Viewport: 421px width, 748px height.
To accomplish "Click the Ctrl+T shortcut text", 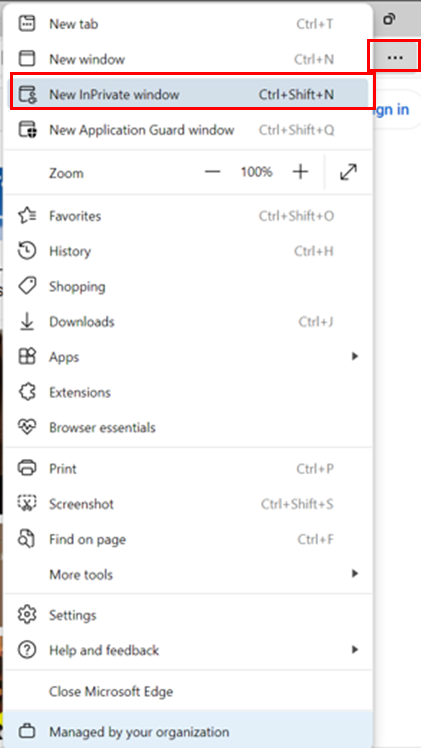I will click(x=315, y=24).
